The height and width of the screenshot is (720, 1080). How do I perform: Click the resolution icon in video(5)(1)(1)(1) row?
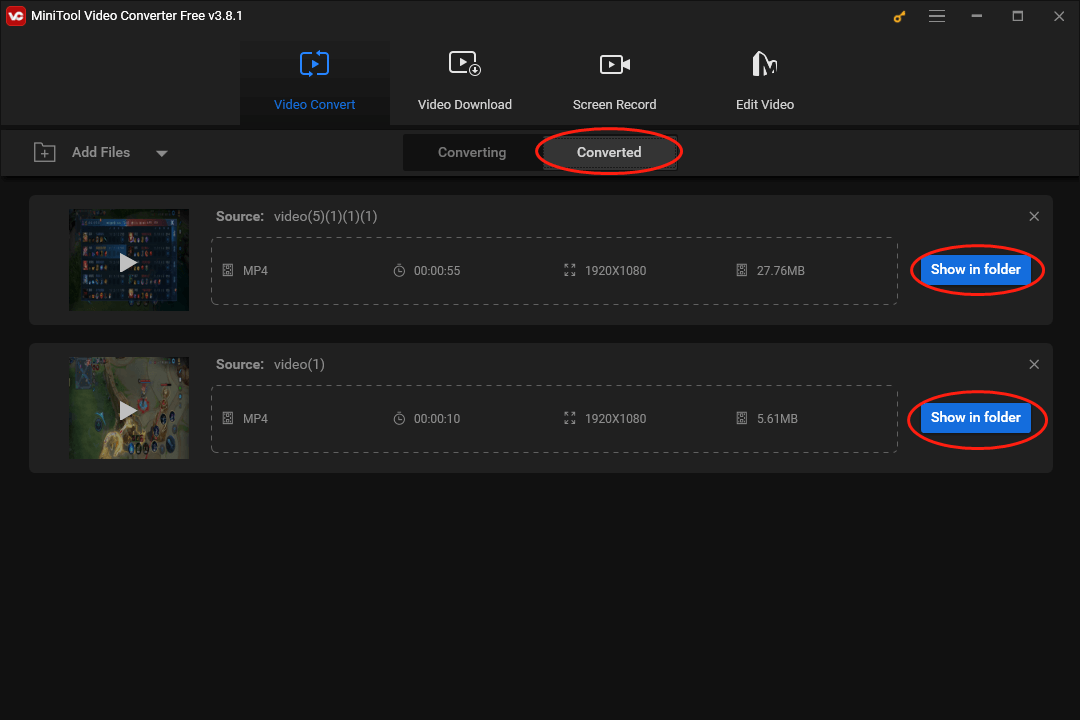pos(570,270)
